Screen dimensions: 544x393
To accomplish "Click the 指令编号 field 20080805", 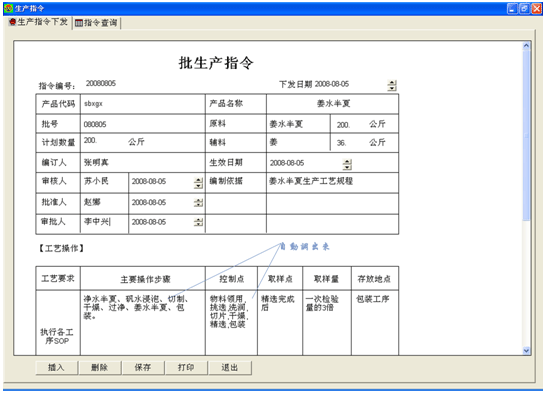I will click(101, 84).
